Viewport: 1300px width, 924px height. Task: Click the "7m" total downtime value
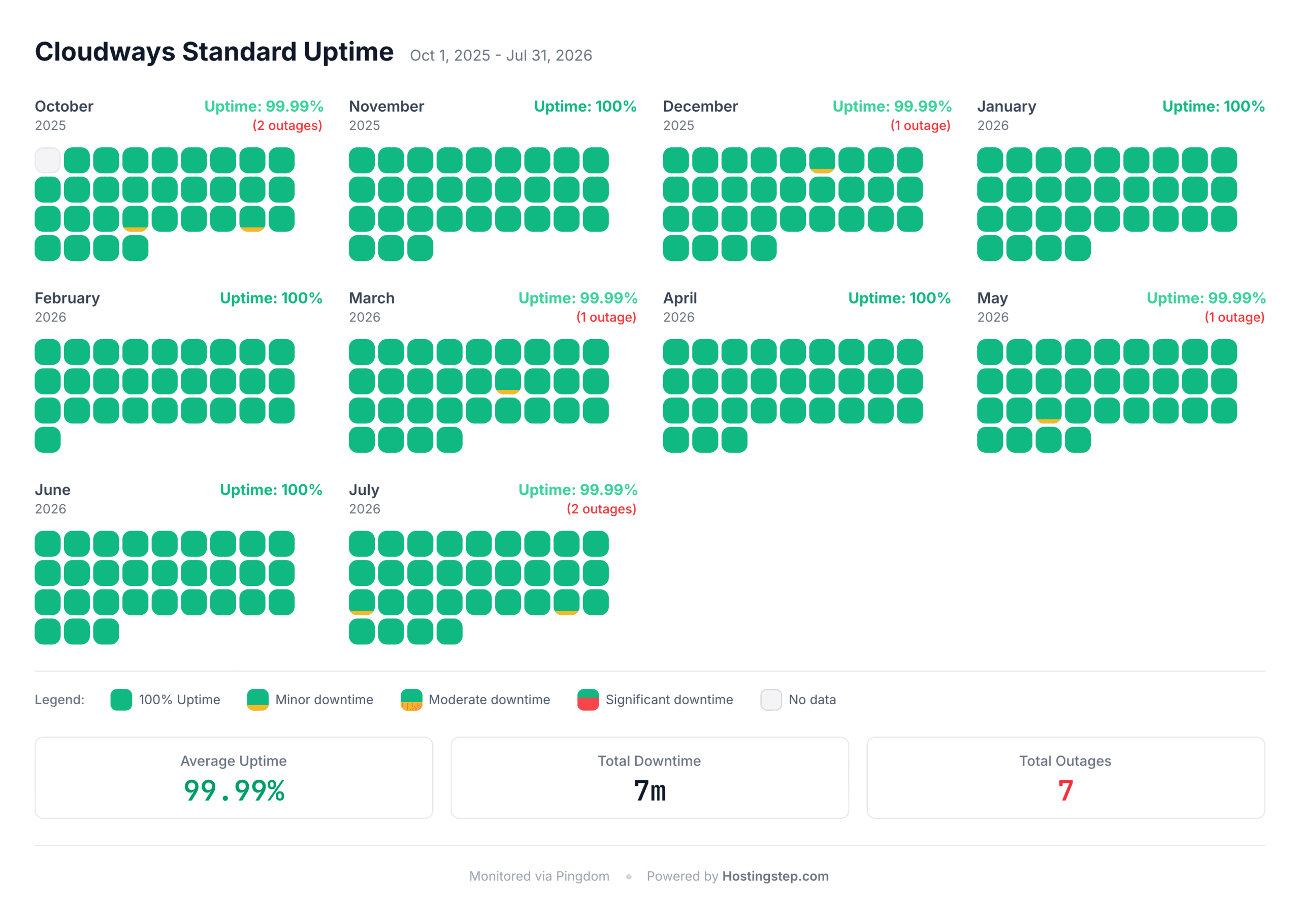pyautogui.click(x=649, y=791)
